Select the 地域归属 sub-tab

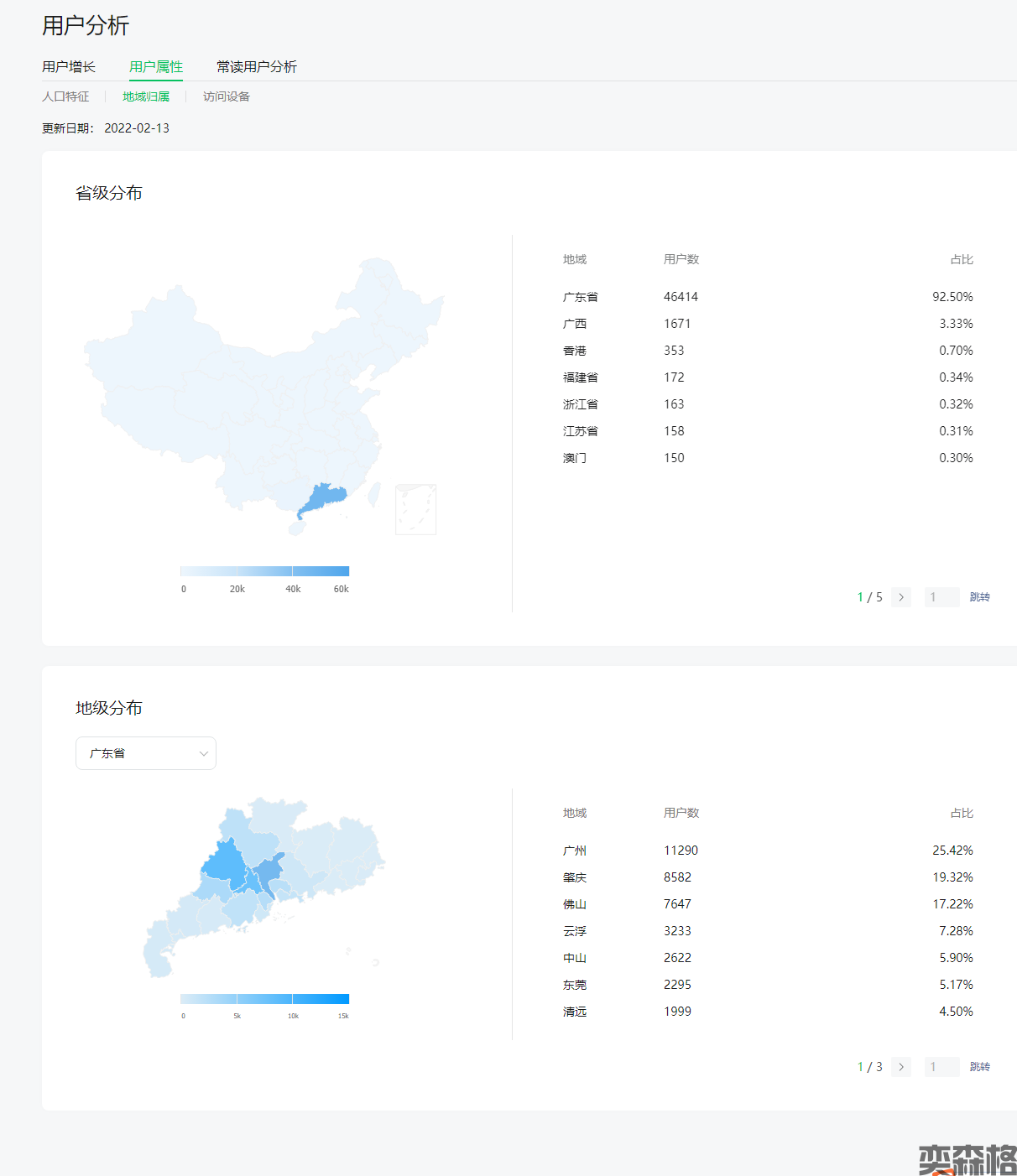[146, 96]
